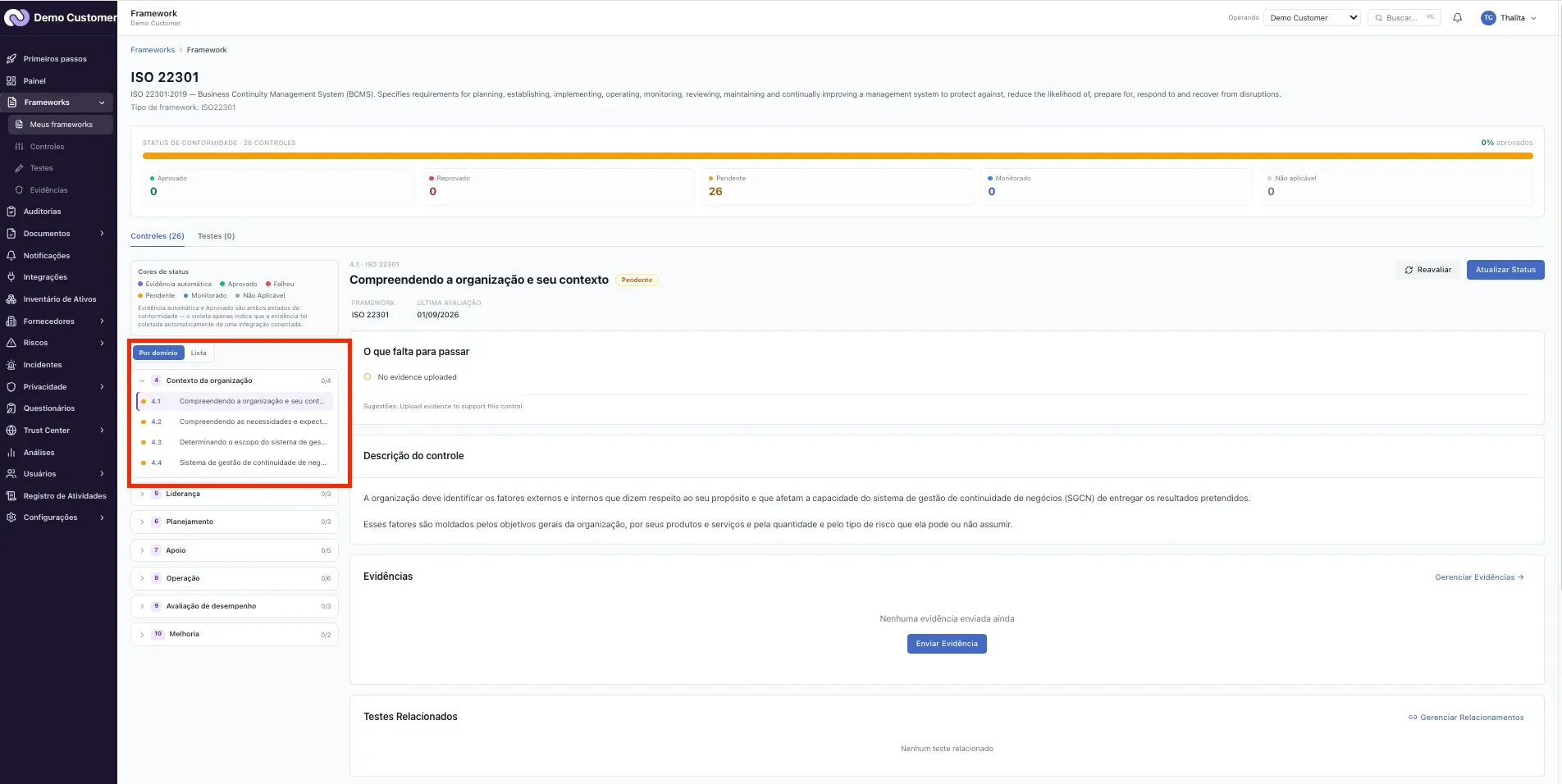Click the compliance status progress bar
Viewport: 1562px width, 784px height.
coord(838,156)
